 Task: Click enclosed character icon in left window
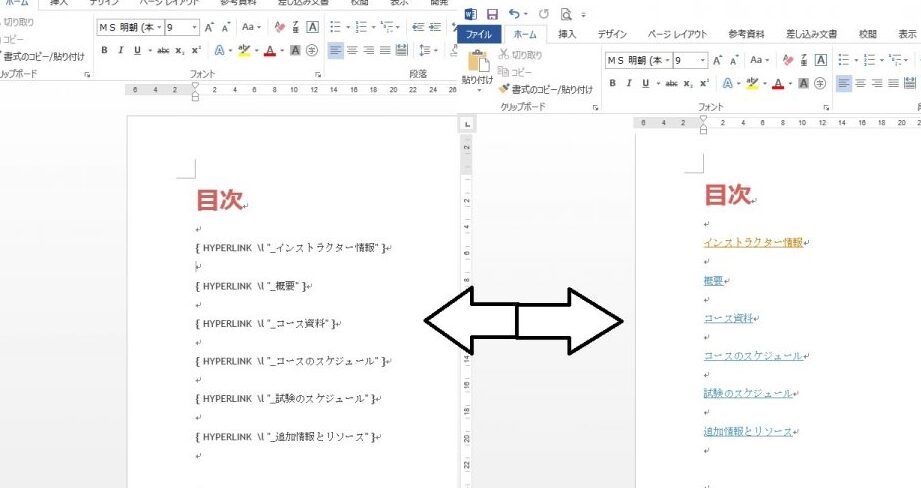click(312, 51)
